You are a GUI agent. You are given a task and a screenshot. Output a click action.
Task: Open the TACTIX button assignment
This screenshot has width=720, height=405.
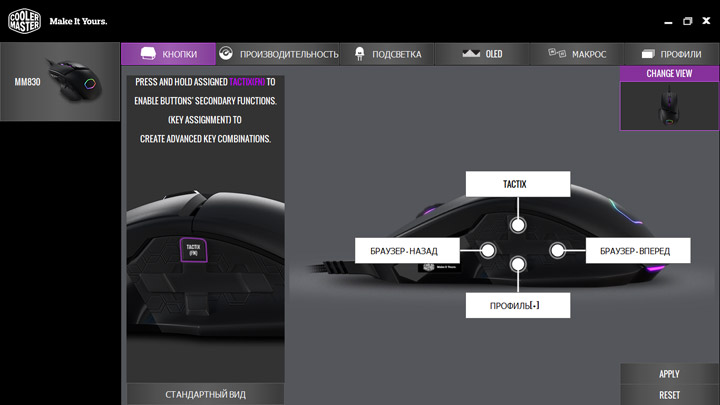point(518,184)
